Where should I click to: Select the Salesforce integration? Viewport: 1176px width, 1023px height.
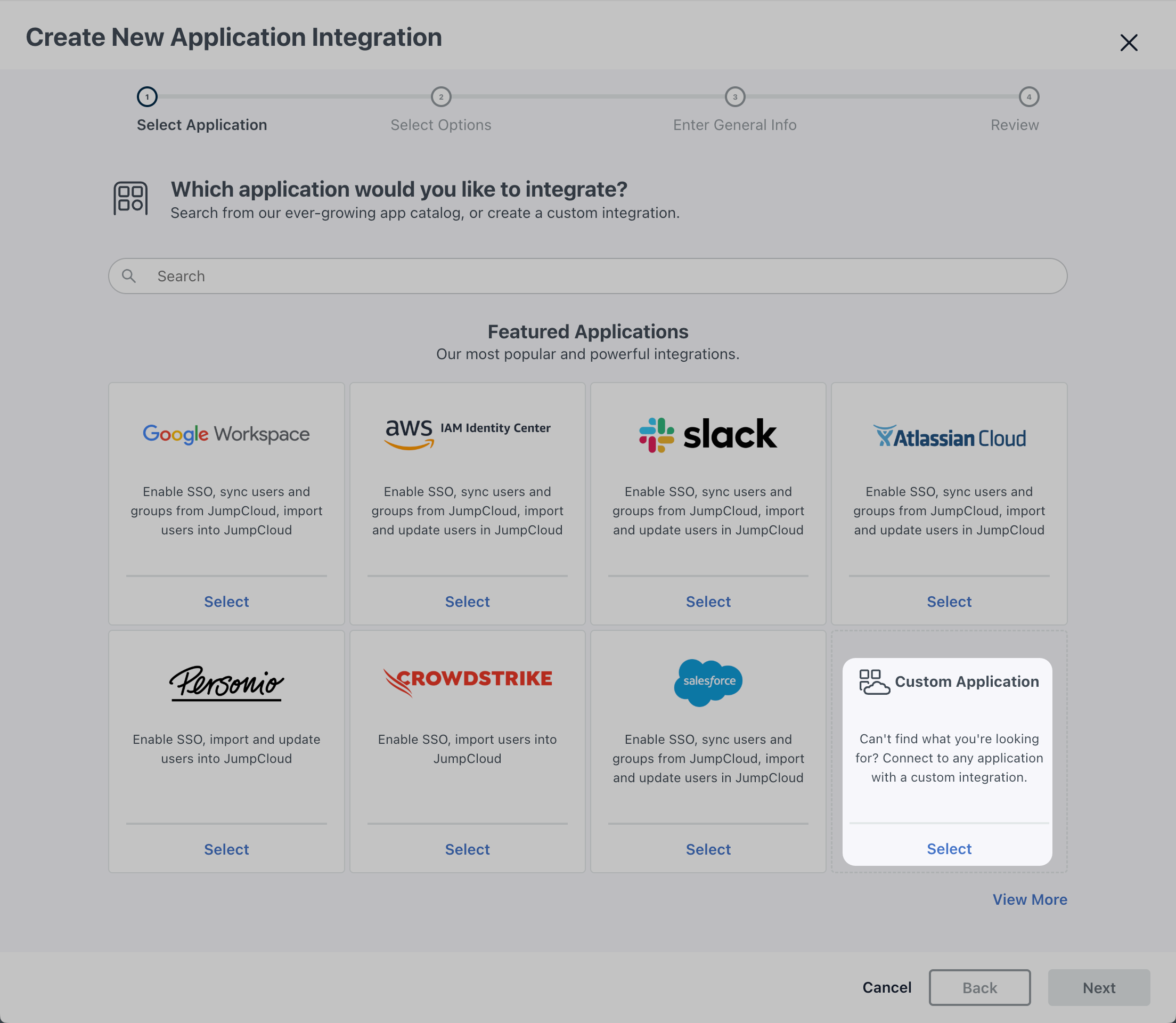click(x=708, y=849)
